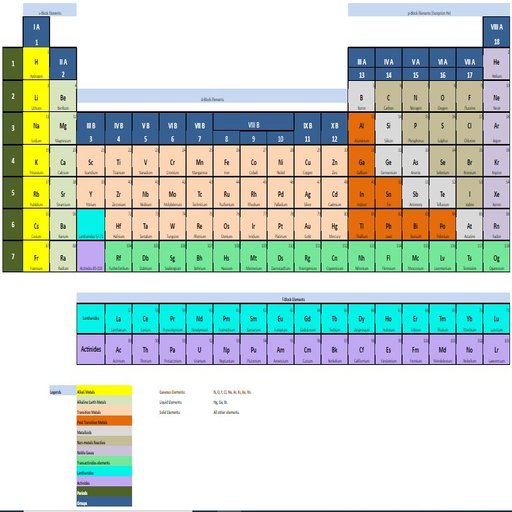Select the Lutetium (Lu) cell
This screenshot has height=512, width=512.
click(x=496, y=318)
